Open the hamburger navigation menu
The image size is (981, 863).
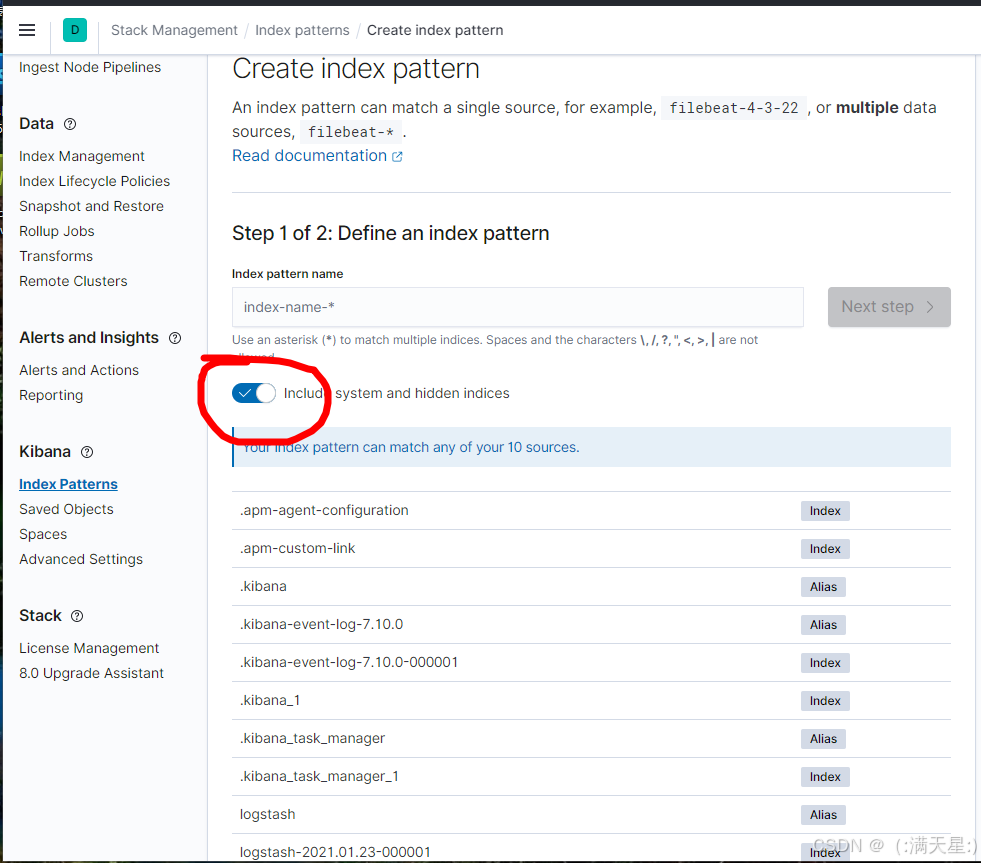coord(27,30)
